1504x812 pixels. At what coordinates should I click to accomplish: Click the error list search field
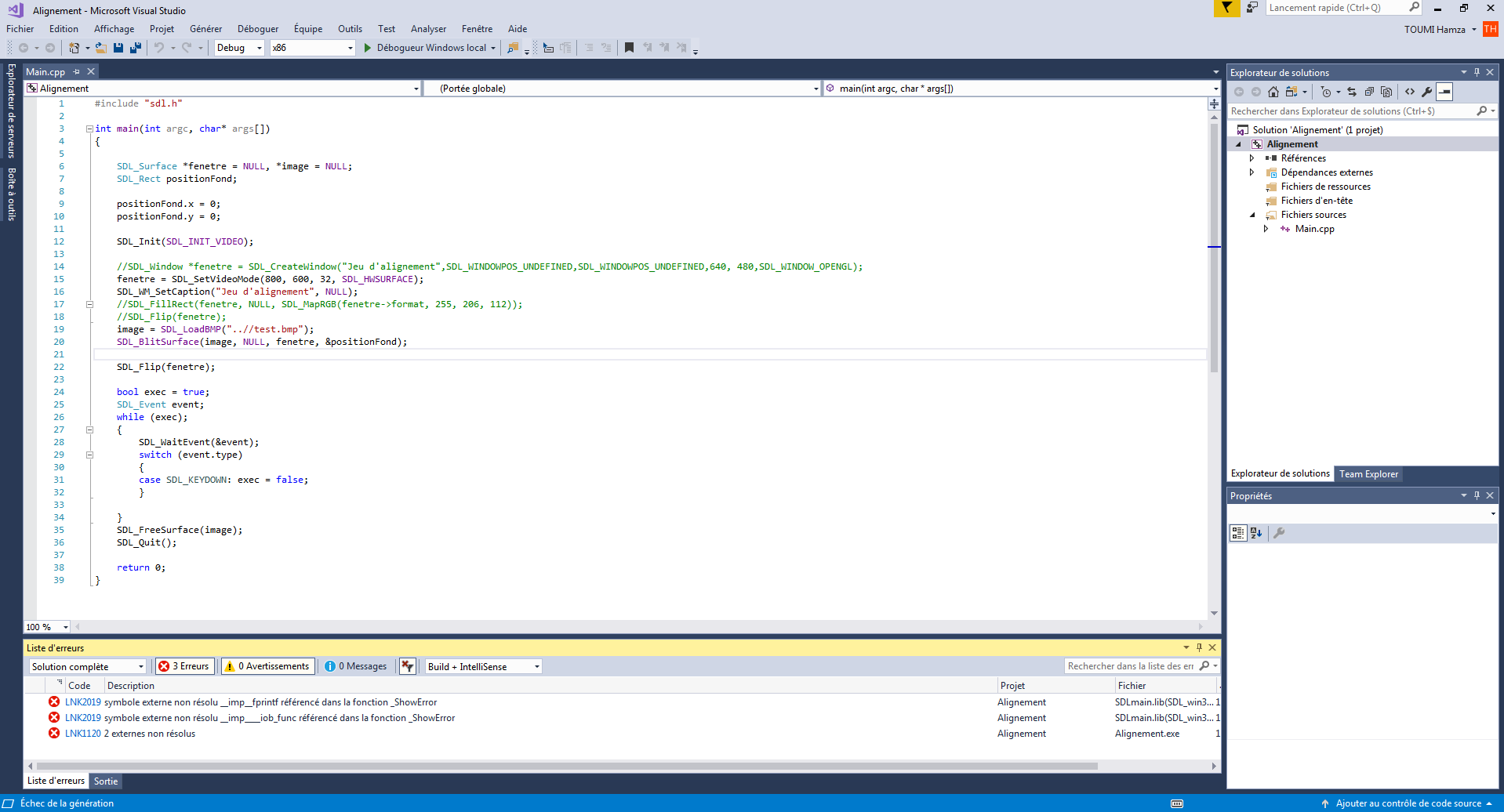1132,666
